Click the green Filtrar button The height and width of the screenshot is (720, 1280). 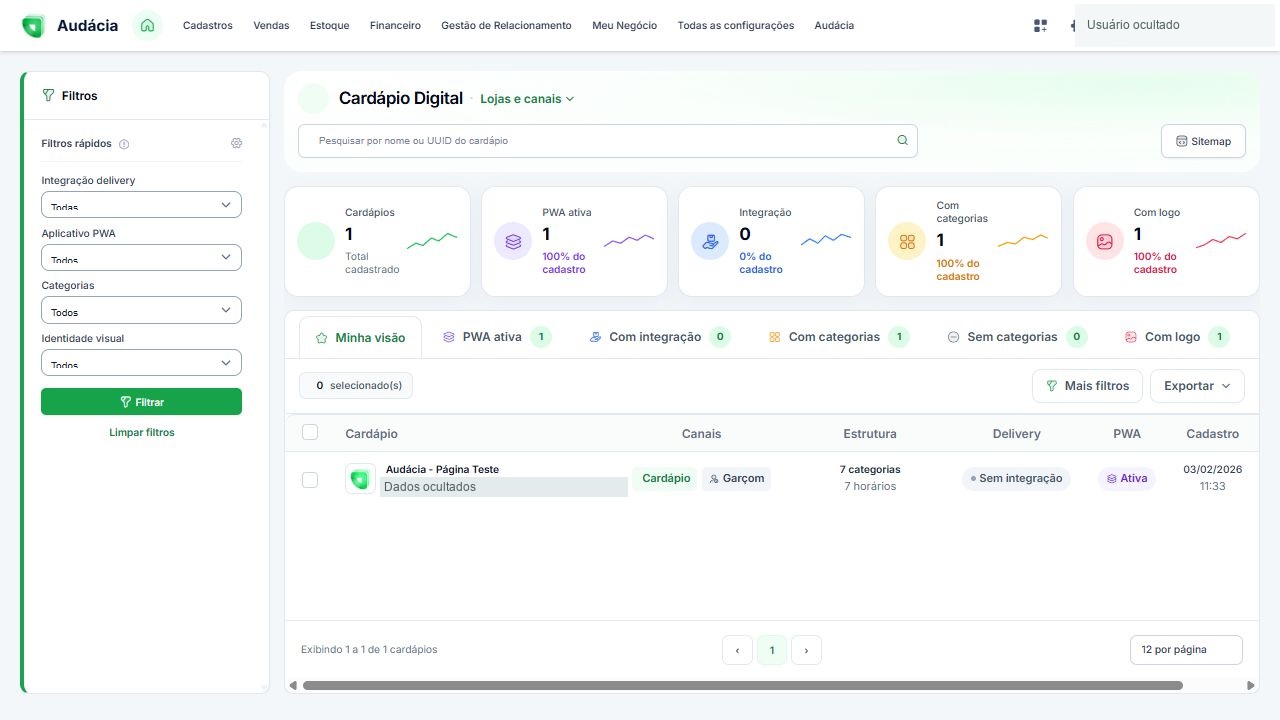141,402
